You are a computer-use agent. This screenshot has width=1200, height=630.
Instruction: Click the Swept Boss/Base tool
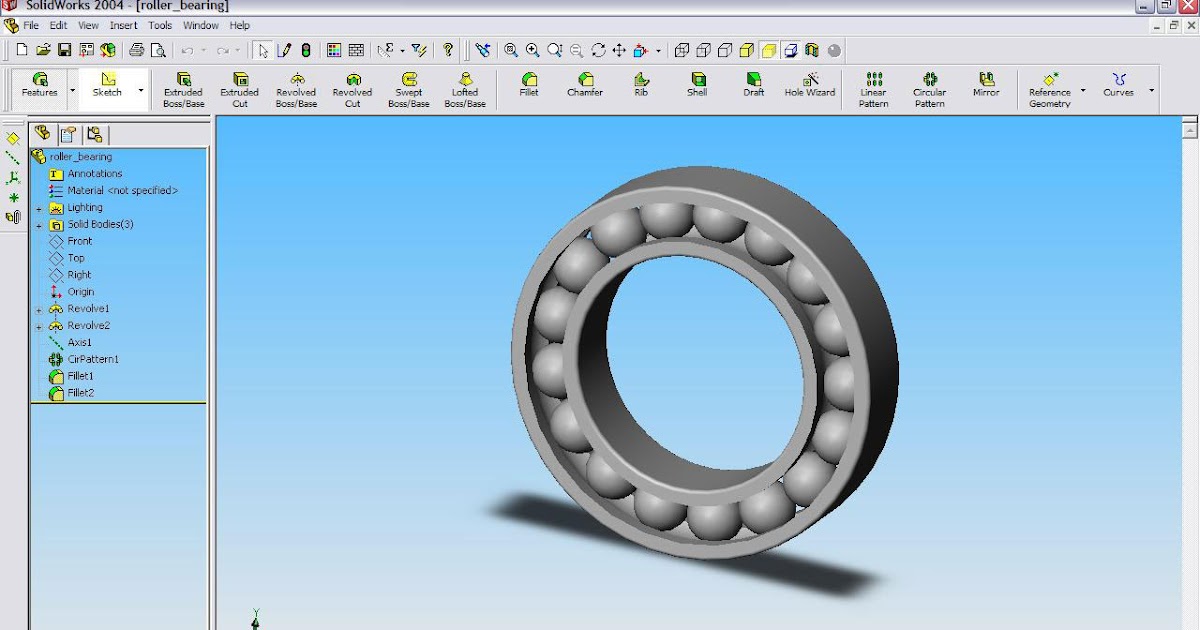click(409, 90)
